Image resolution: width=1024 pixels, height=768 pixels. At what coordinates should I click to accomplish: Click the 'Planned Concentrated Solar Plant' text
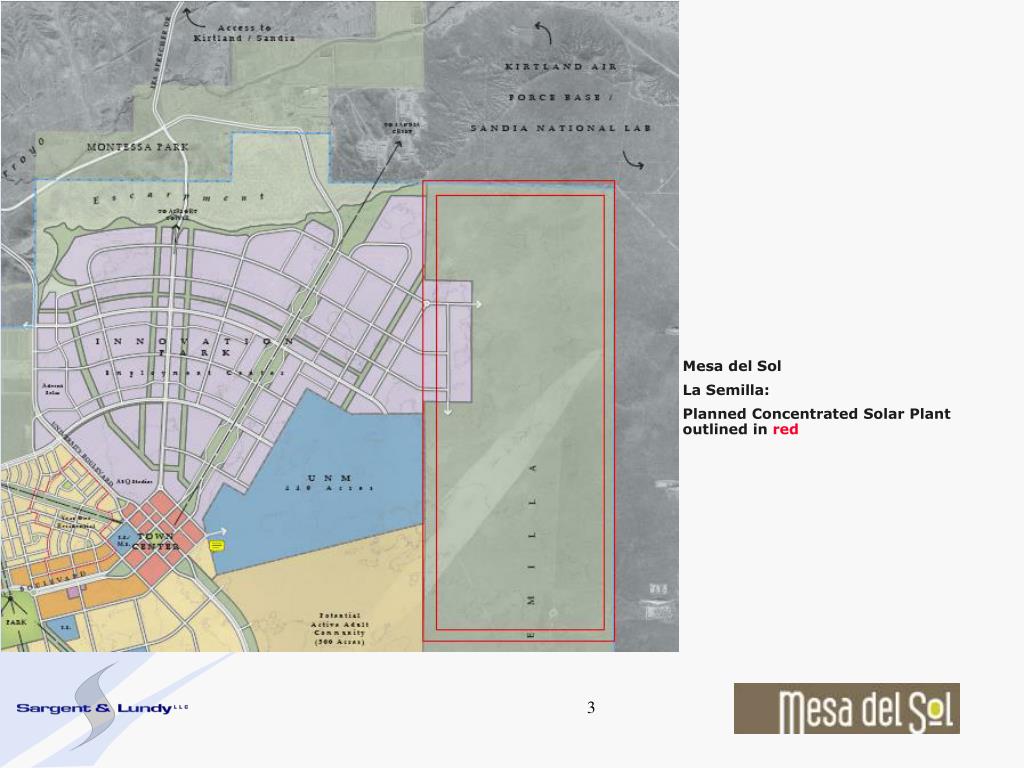816,413
